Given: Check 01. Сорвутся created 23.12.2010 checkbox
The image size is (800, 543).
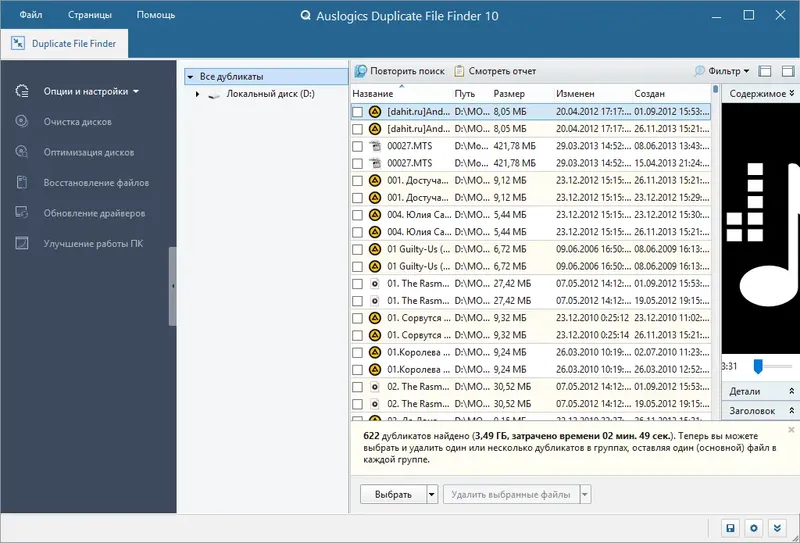Looking at the screenshot, I should pos(358,318).
